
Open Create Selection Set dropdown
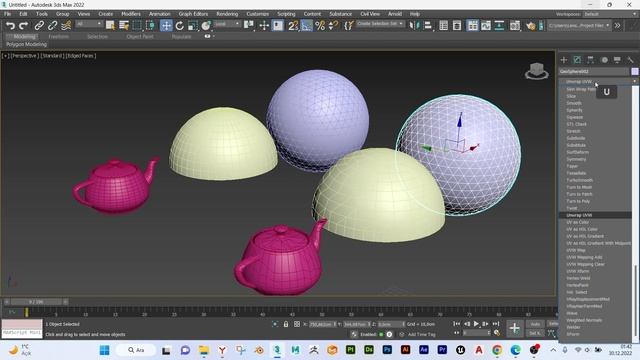pos(380,24)
